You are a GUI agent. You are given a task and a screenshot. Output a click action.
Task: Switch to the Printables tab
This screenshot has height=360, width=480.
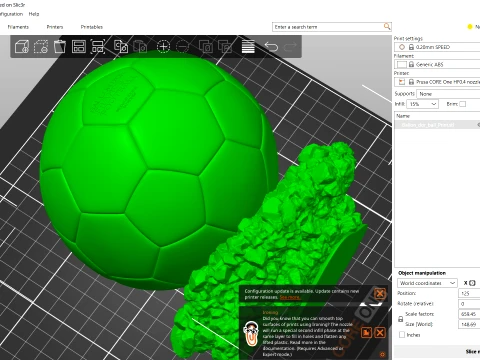(x=92, y=27)
